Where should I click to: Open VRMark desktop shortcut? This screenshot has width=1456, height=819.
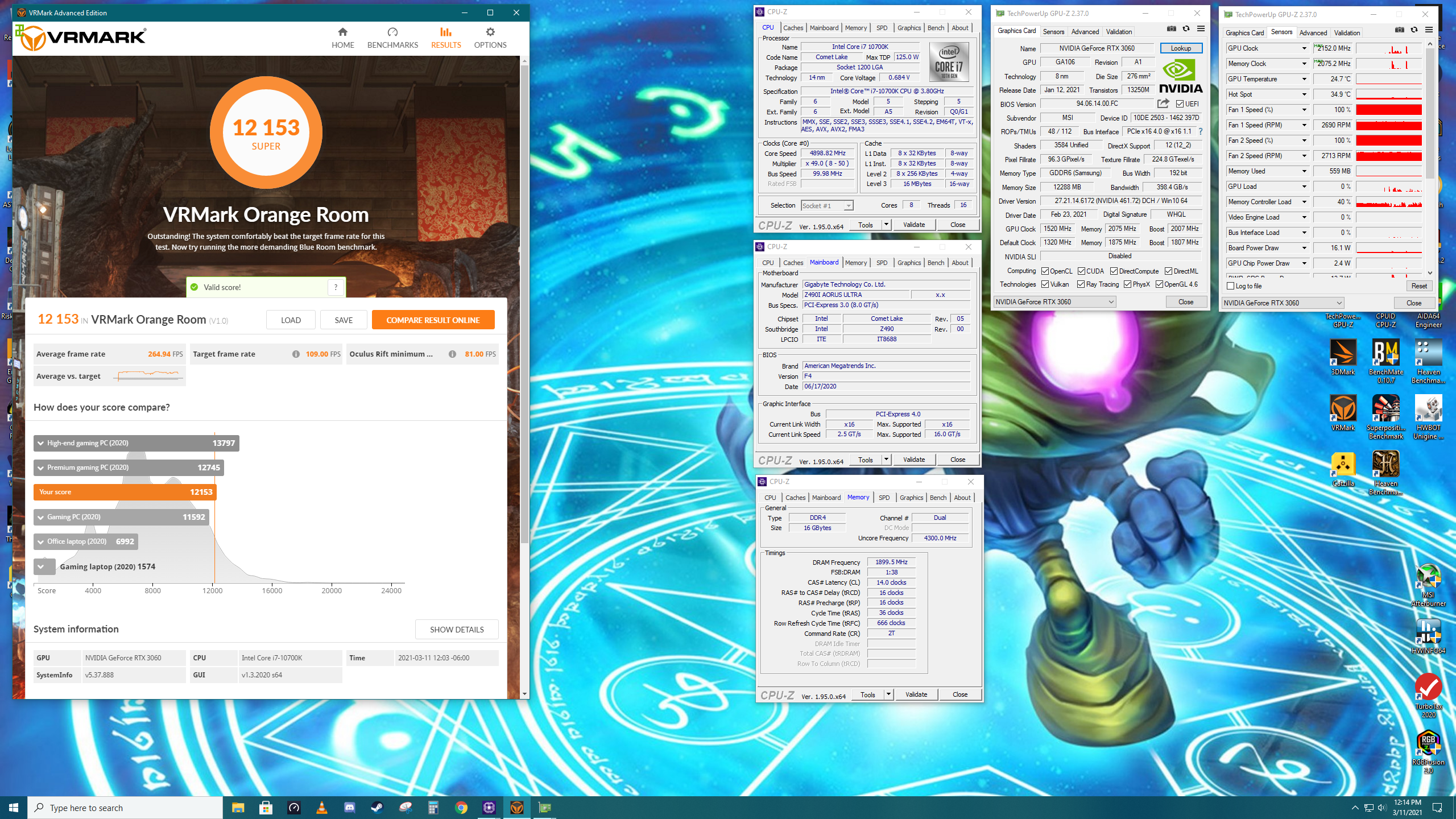(x=1343, y=413)
